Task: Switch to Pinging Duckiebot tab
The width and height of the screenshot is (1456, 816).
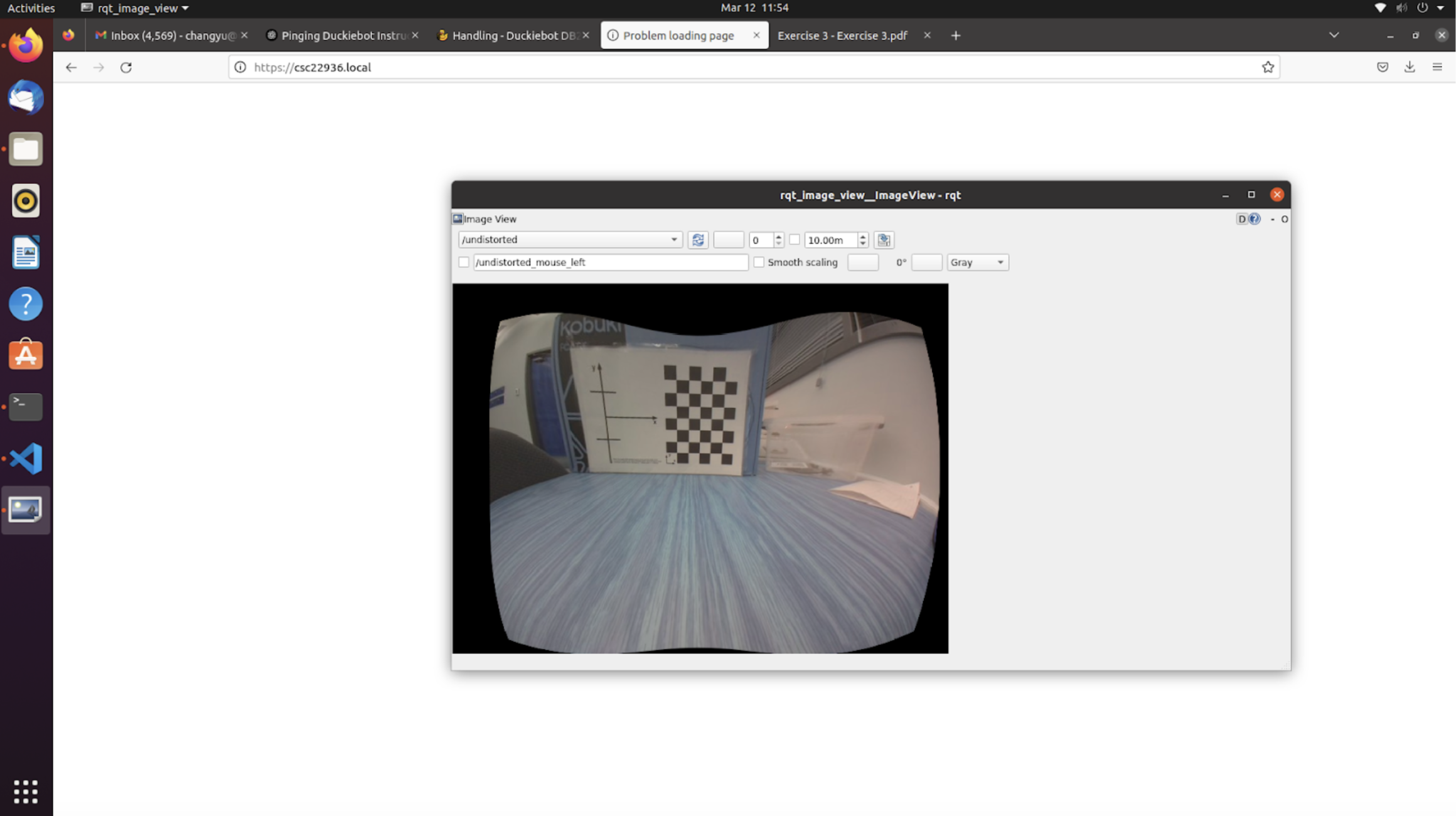Action: [x=343, y=36]
